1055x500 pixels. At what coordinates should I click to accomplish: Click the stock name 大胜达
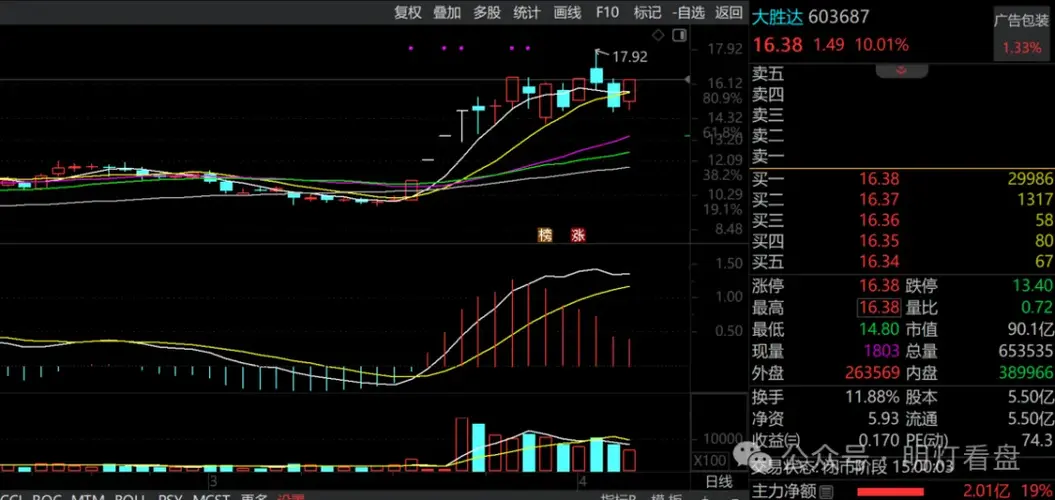click(x=776, y=17)
